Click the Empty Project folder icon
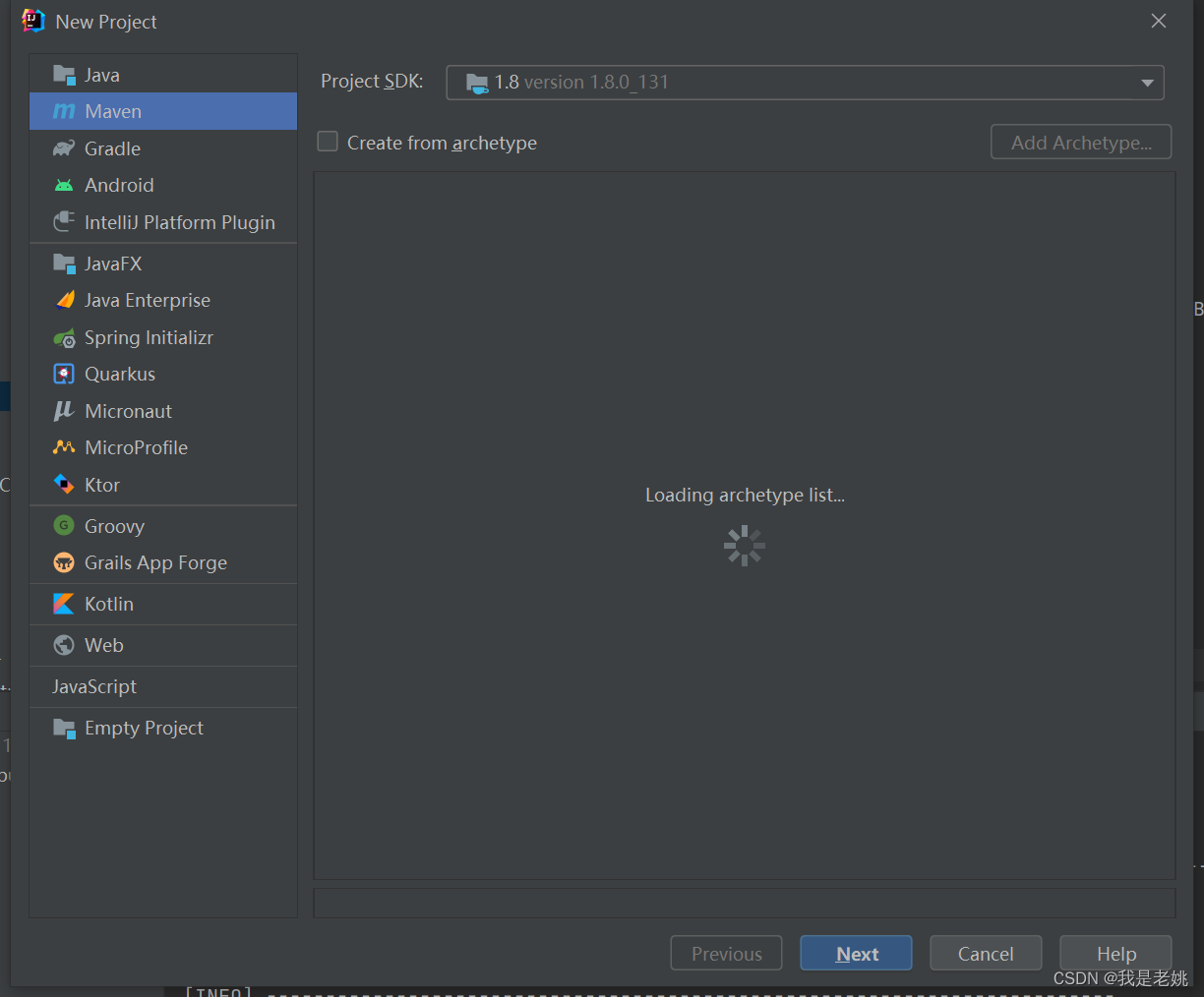Viewport: 1204px width, 997px height. coord(64,728)
